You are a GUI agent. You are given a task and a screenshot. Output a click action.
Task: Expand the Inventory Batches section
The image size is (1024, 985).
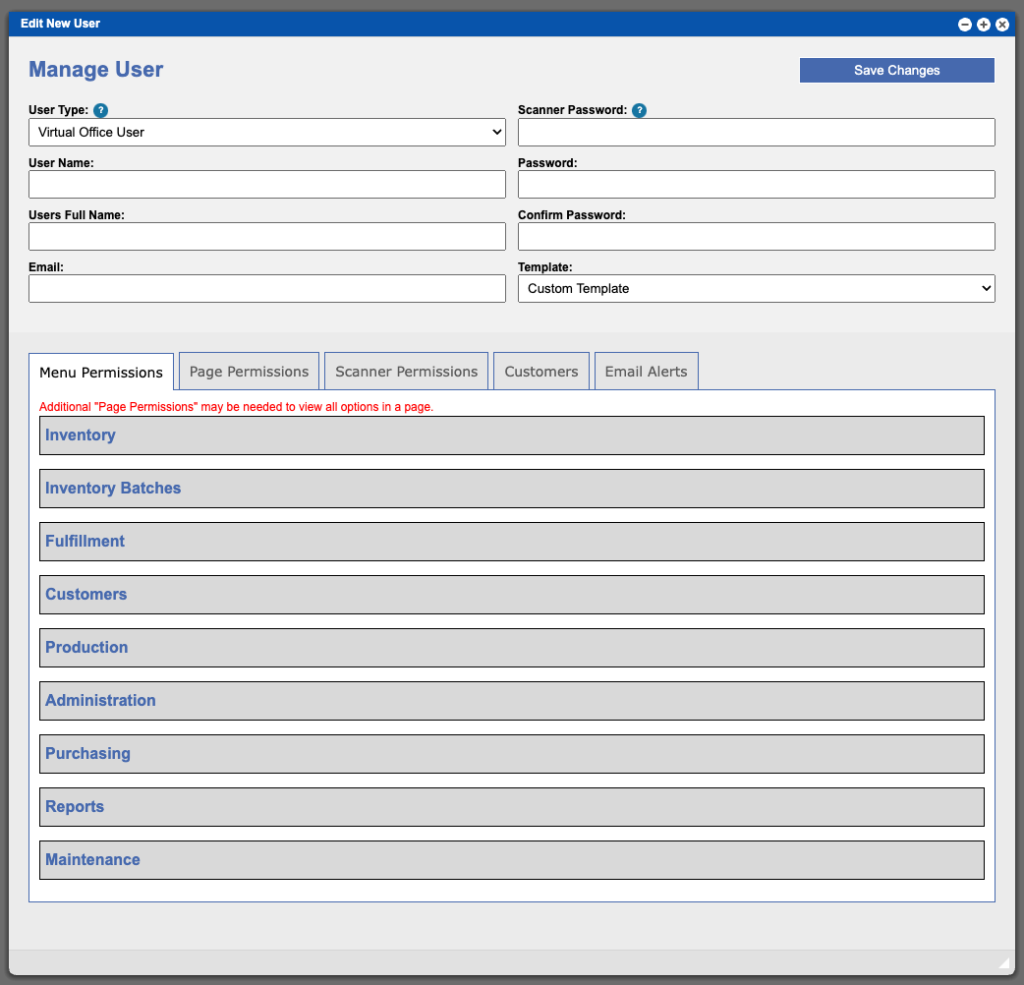point(511,488)
